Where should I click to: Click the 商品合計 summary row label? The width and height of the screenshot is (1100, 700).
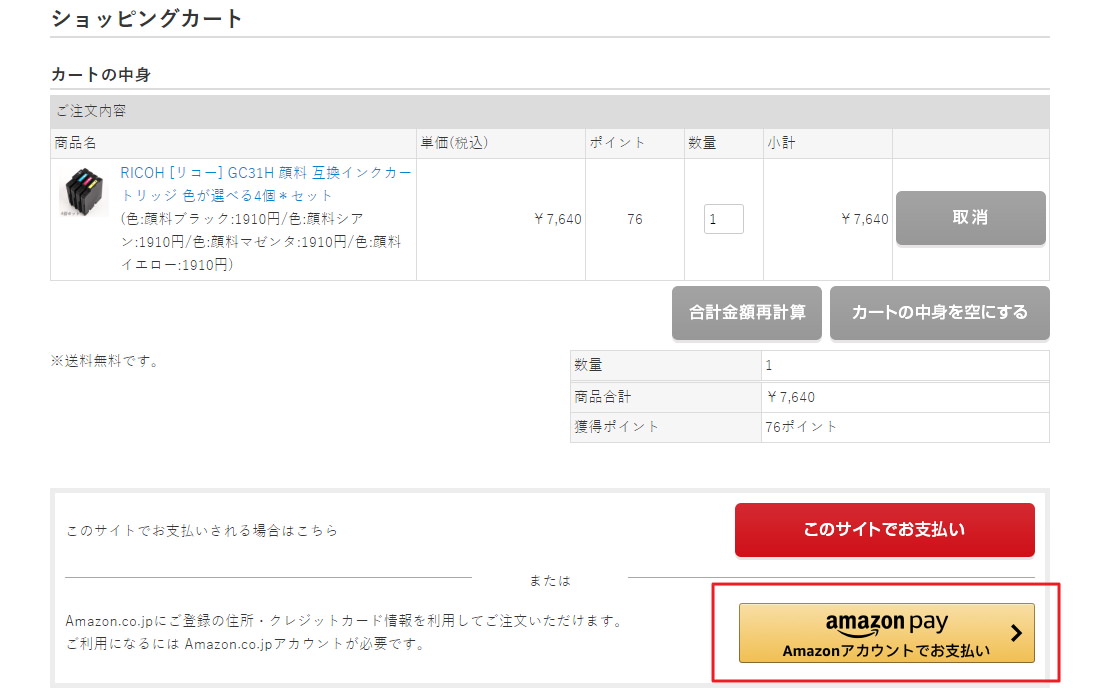pos(602,397)
